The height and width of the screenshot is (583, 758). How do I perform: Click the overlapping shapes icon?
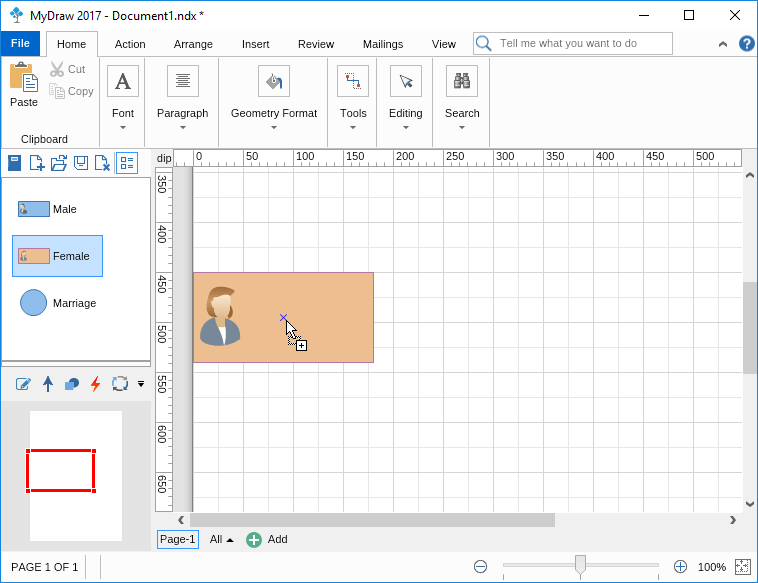72,384
